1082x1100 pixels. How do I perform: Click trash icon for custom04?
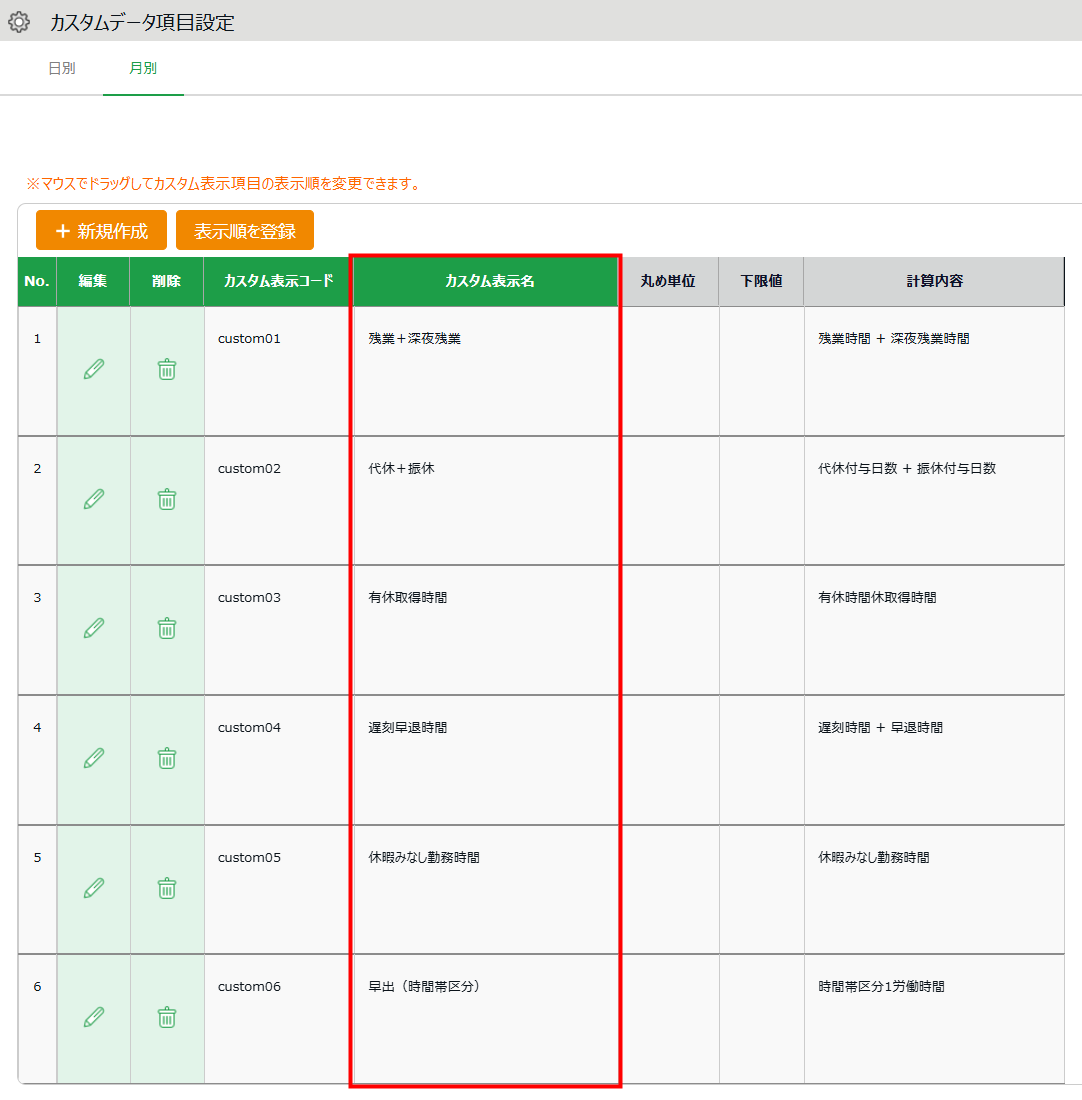click(x=167, y=758)
